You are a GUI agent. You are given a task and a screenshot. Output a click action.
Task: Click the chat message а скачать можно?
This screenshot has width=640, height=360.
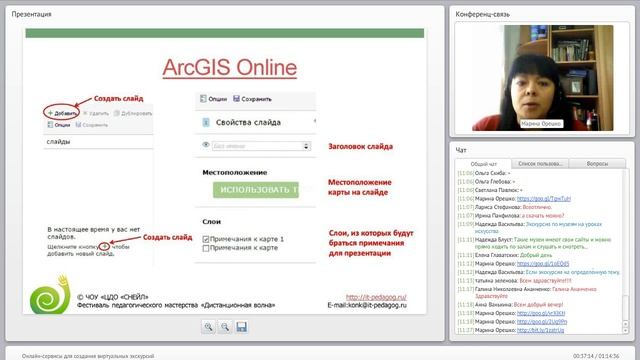543,216
